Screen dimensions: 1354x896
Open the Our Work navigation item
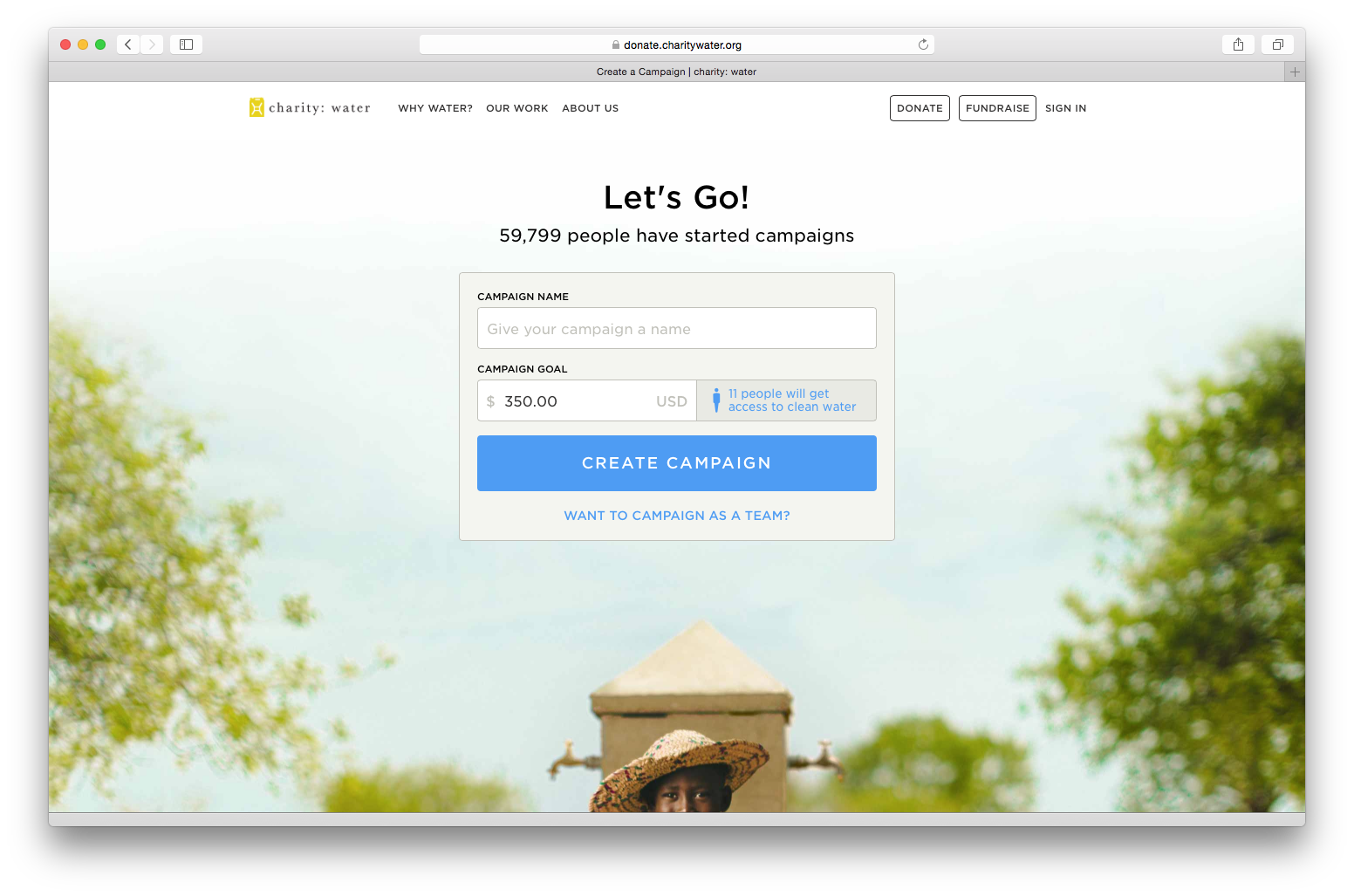[517, 108]
